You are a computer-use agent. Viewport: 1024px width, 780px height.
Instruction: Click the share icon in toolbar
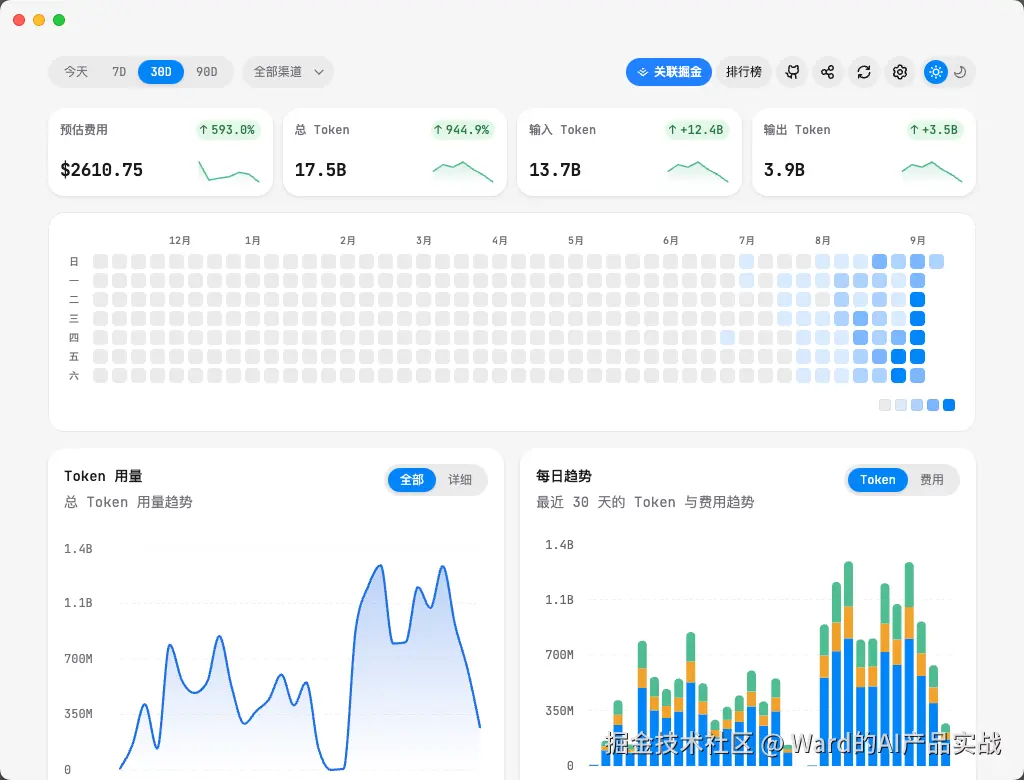coord(827,72)
